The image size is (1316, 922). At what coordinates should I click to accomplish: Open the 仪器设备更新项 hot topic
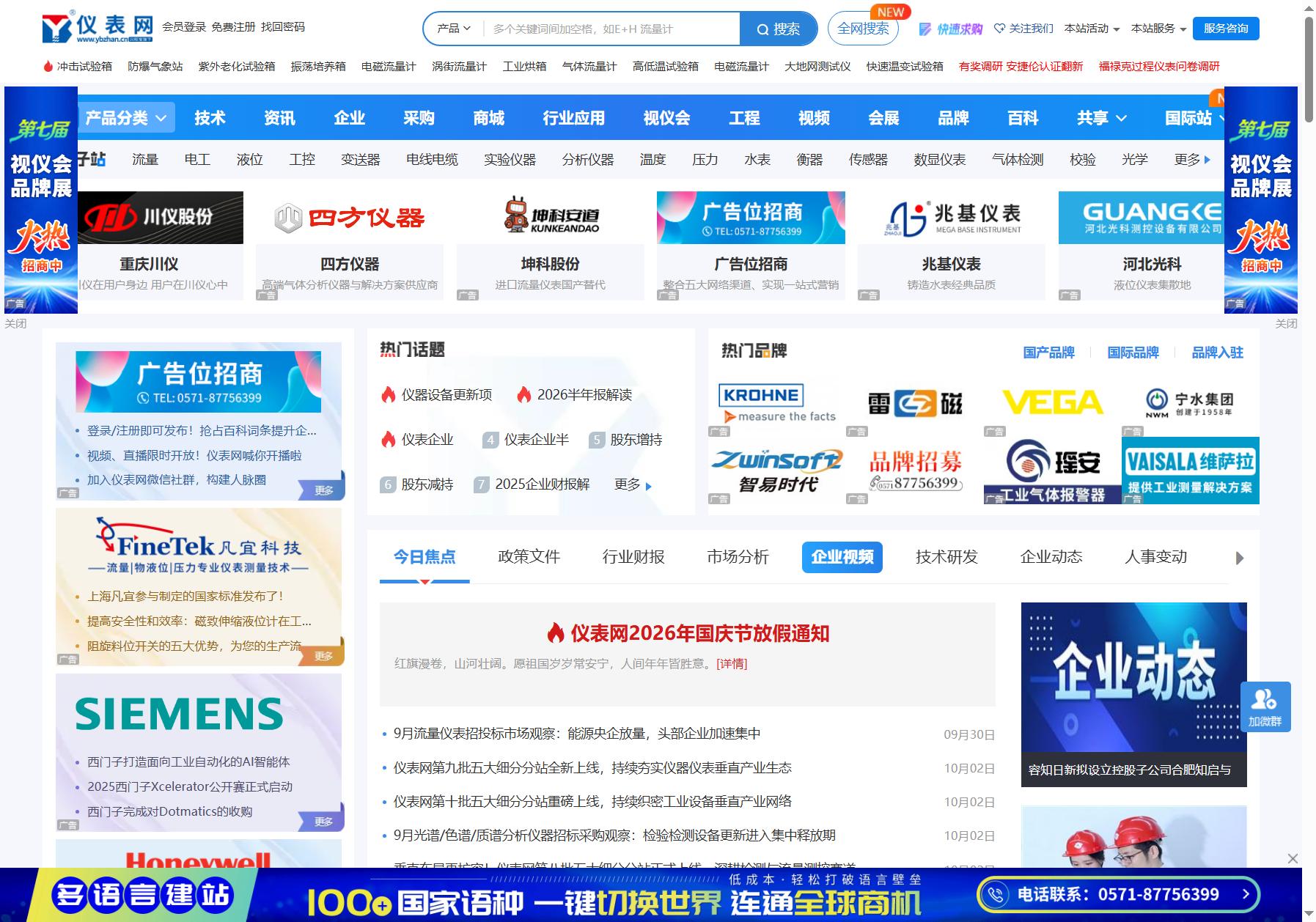[x=446, y=395]
